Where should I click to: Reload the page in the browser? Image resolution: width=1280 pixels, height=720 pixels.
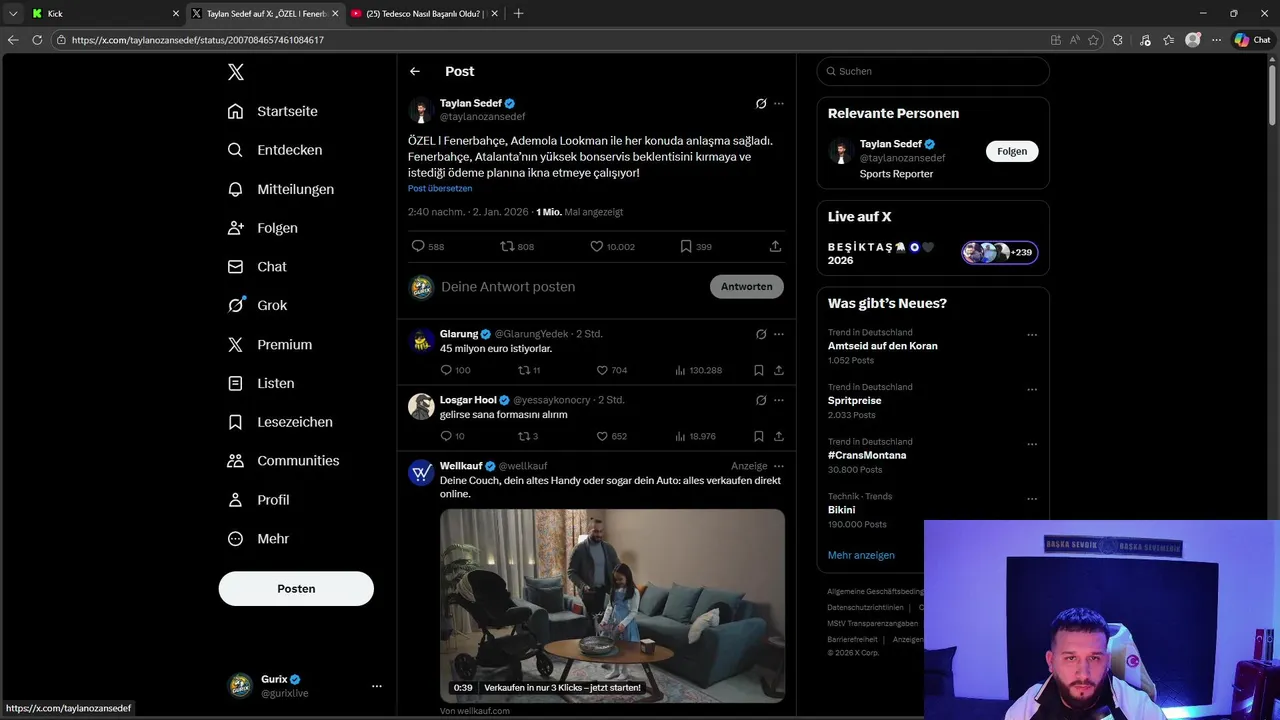point(37,40)
